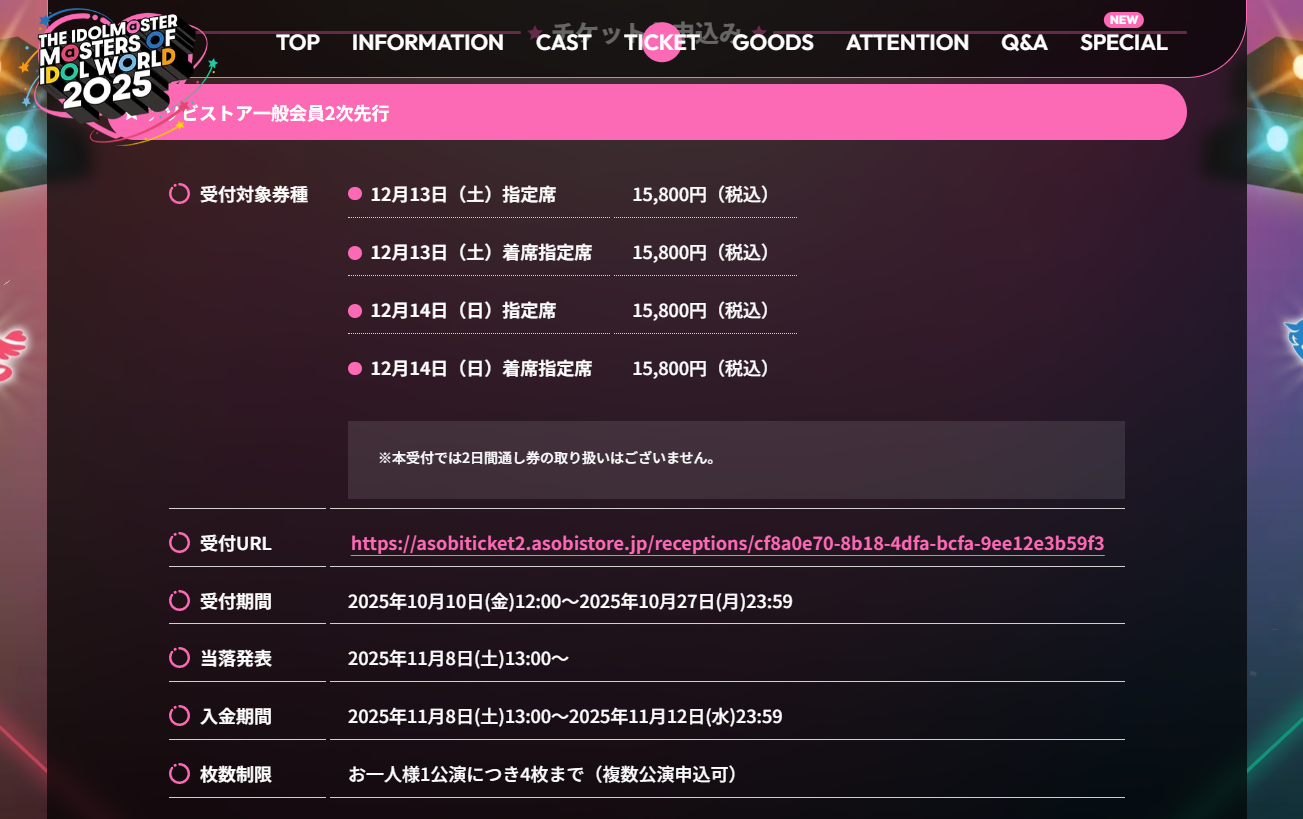Click the price for 12月14日（日）指定席

point(705,310)
